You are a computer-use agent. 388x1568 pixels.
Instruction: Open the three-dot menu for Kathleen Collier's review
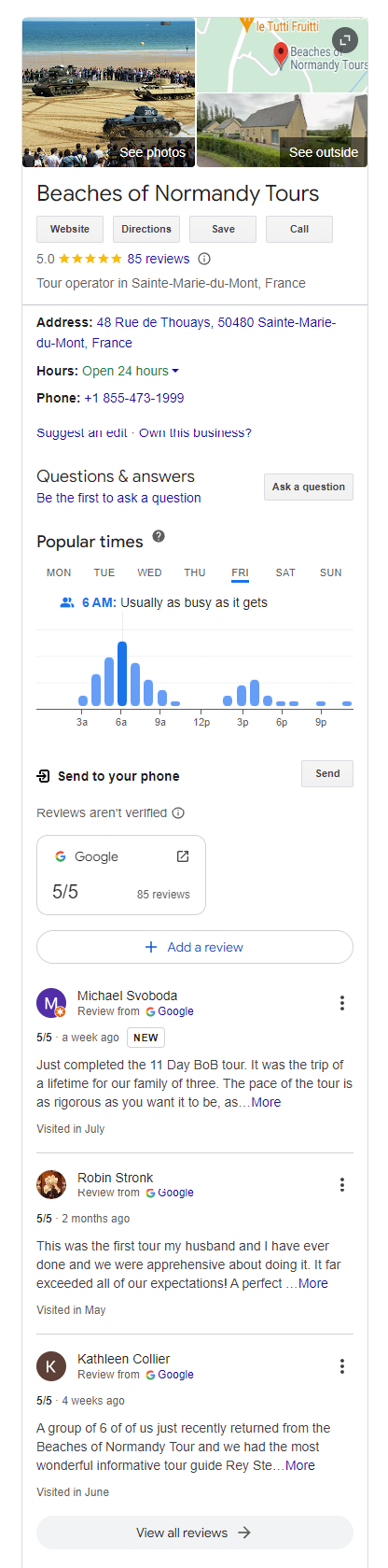tap(342, 1366)
